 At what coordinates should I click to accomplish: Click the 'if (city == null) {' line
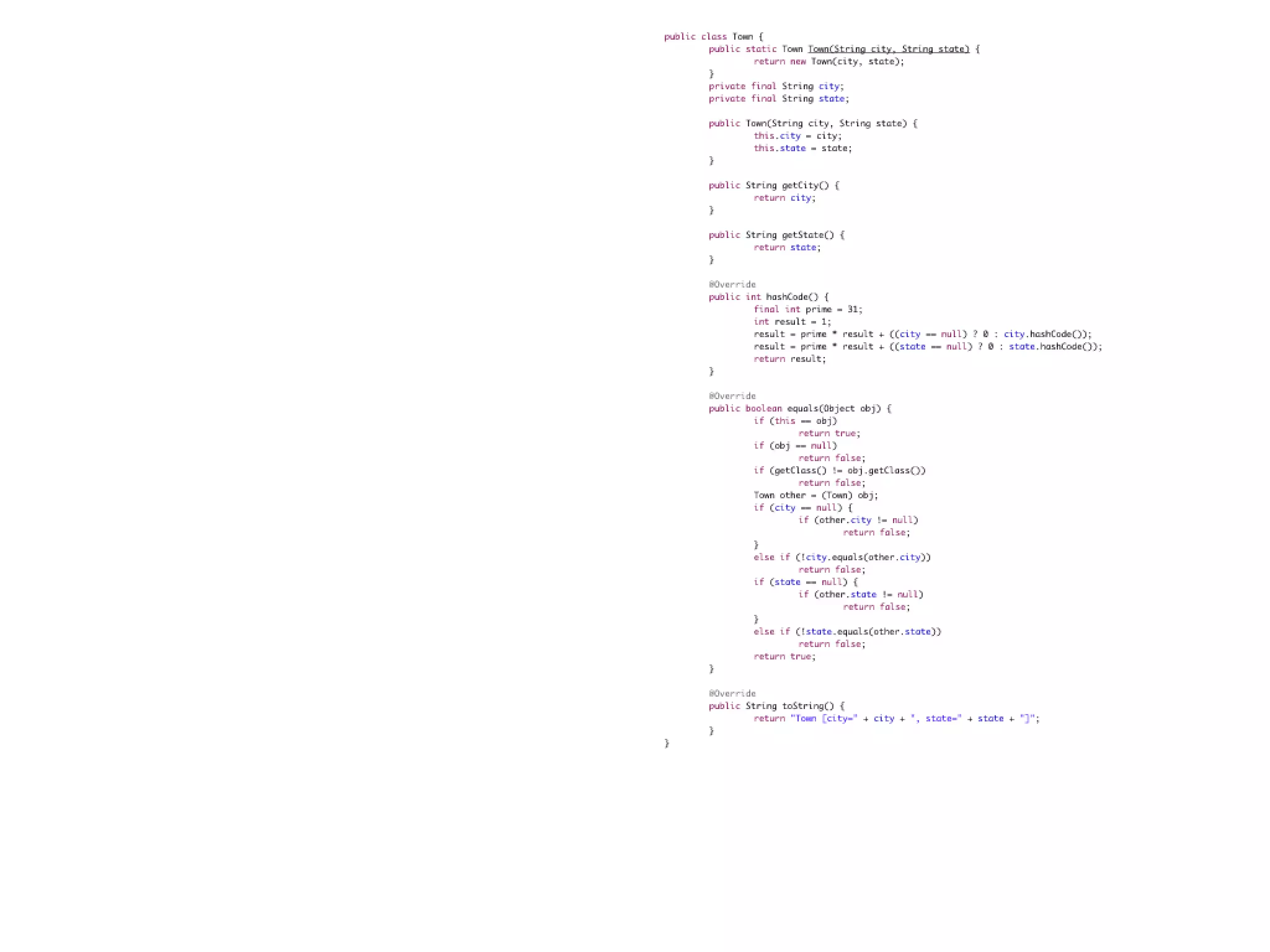(x=803, y=508)
